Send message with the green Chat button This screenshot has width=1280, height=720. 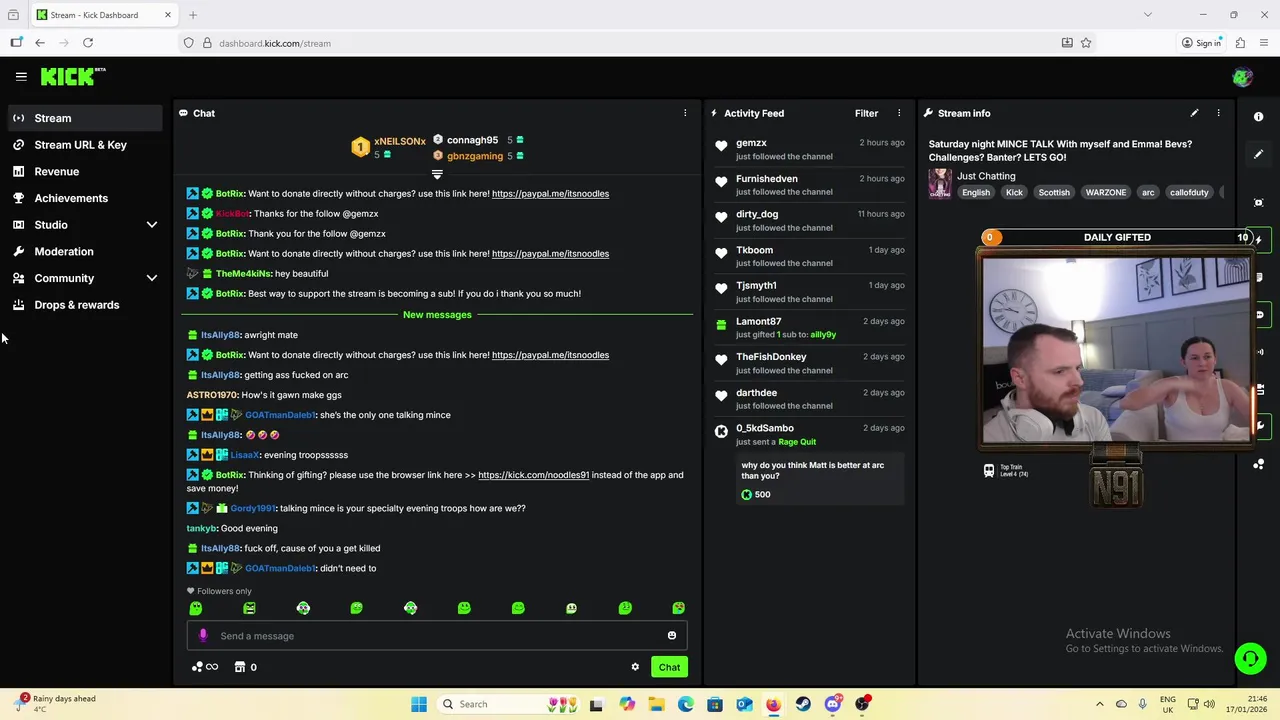[x=669, y=667]
